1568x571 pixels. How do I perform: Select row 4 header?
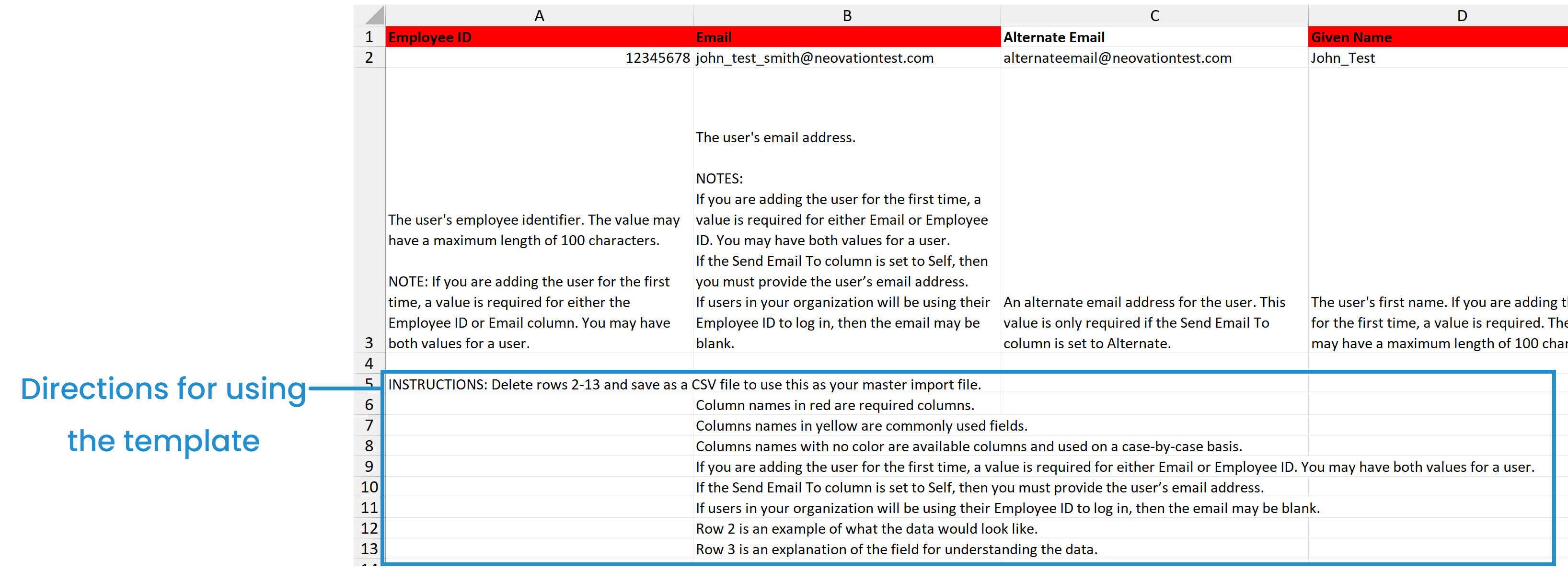(x=369, y=363)
